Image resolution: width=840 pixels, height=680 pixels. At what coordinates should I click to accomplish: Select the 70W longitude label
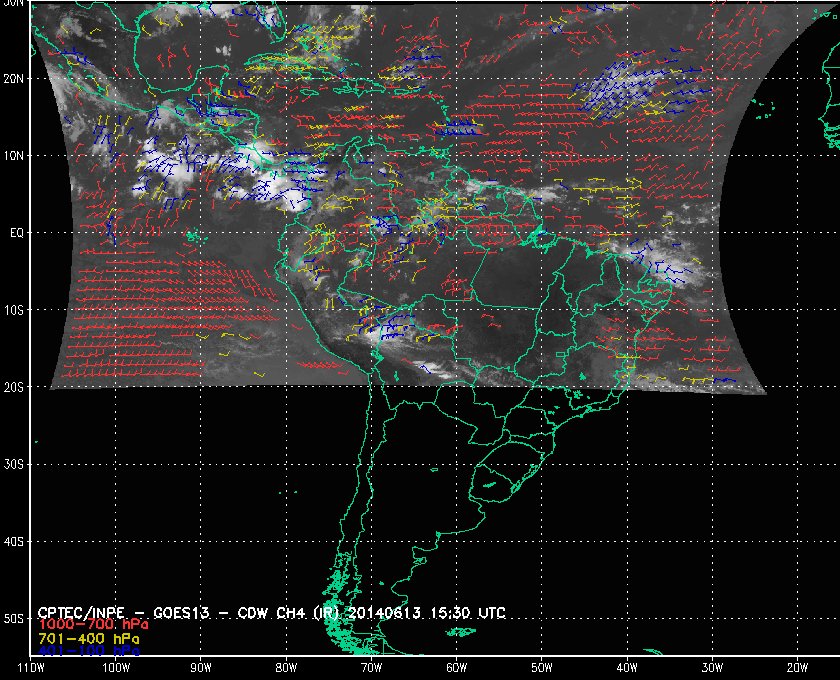pyautogui.click(x=371, y=667)
